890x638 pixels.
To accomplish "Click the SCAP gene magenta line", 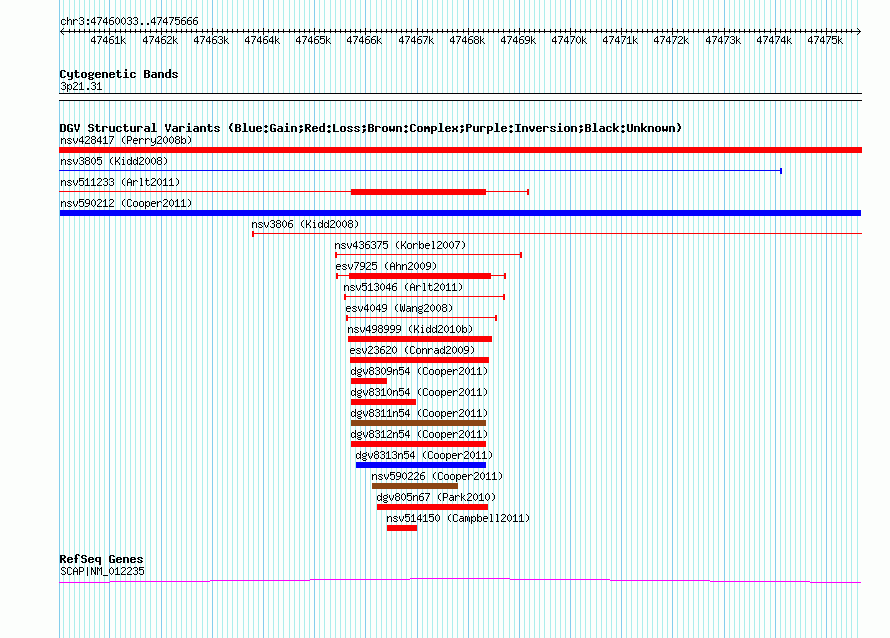I will (460, 581).
